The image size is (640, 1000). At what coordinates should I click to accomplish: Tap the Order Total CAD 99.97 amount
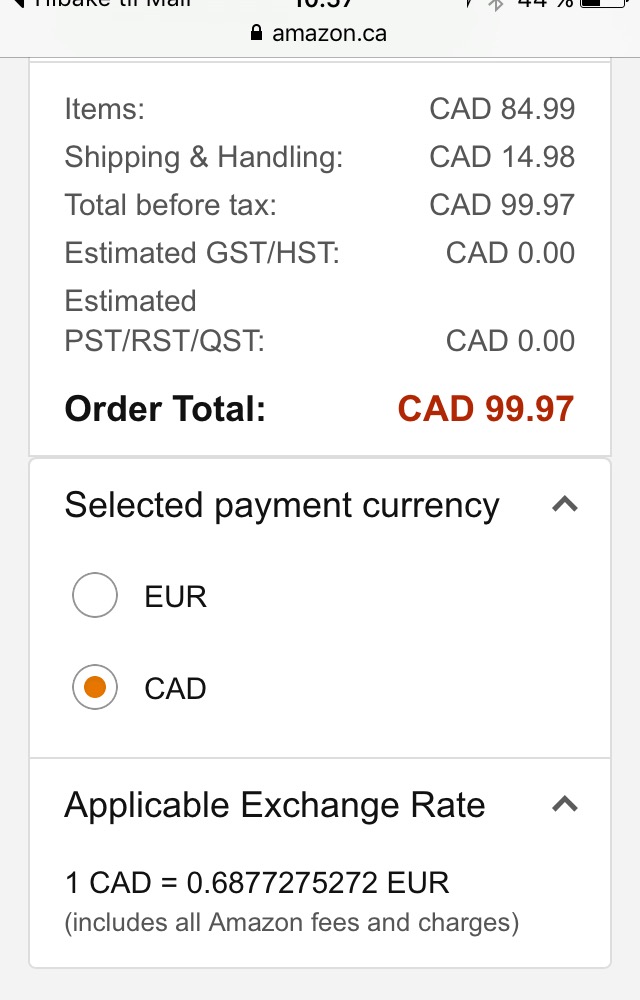486,409
